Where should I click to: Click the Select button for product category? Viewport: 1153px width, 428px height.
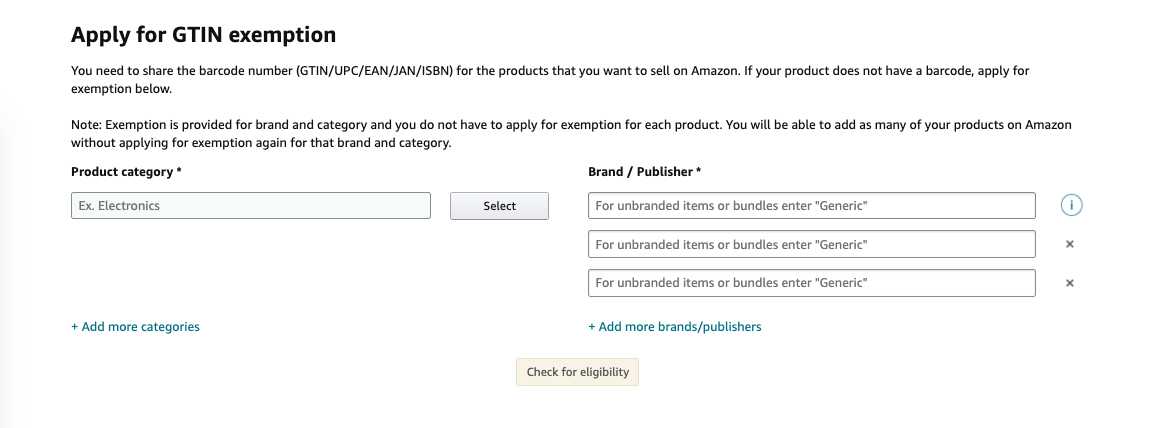click(499, 206)
